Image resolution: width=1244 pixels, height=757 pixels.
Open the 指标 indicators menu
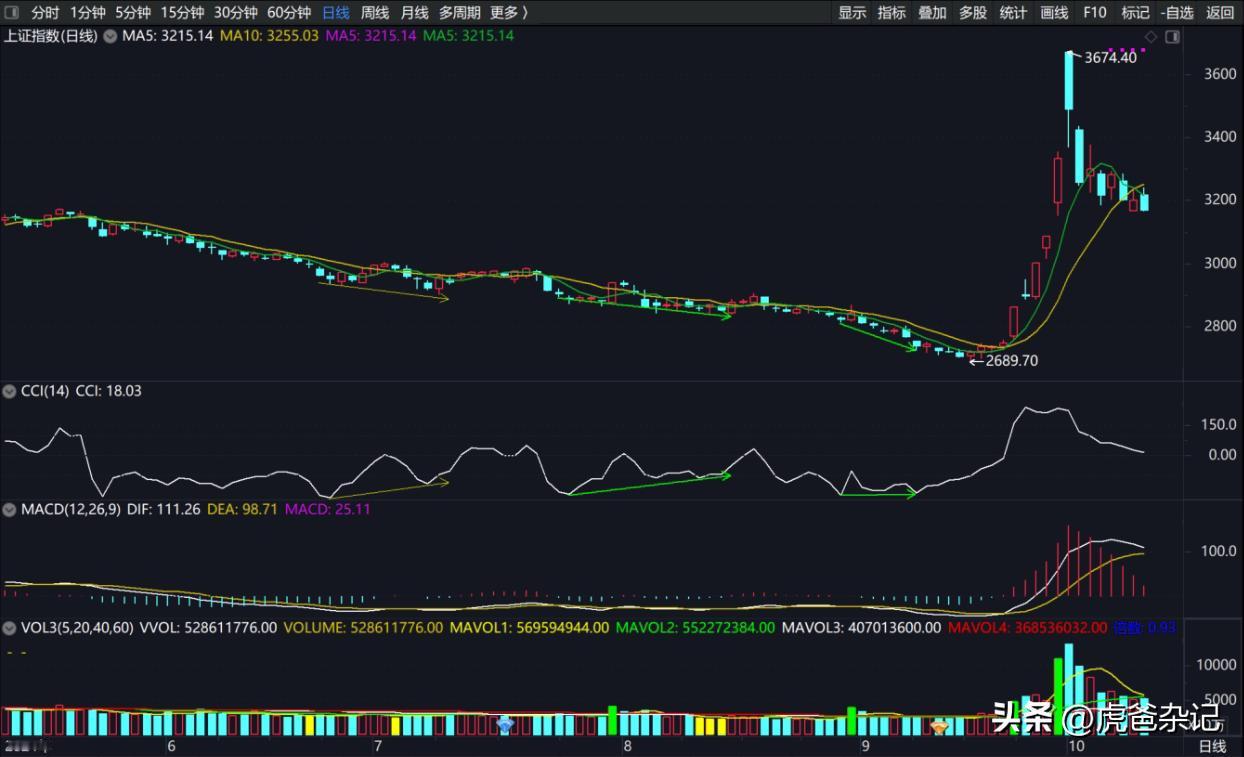click(x=891, y=12)
